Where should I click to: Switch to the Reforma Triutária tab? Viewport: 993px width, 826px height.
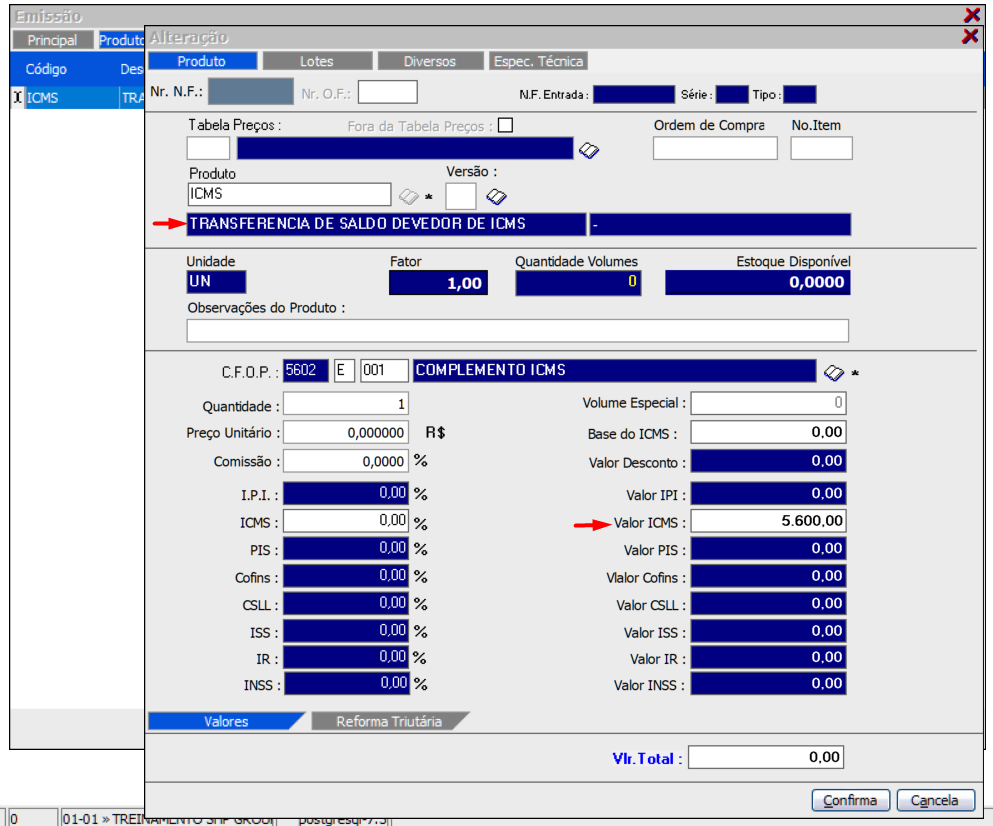(388, 721)
